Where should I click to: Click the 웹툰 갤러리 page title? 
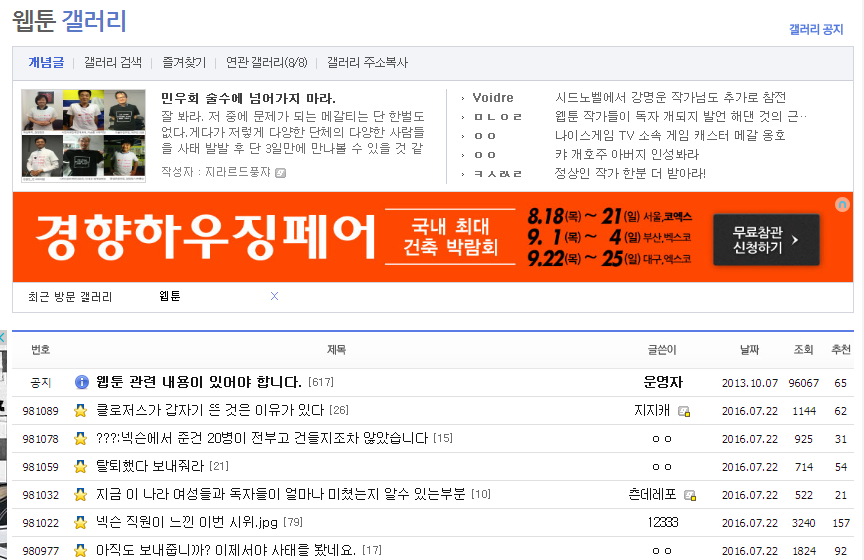(x=69, y=20)
